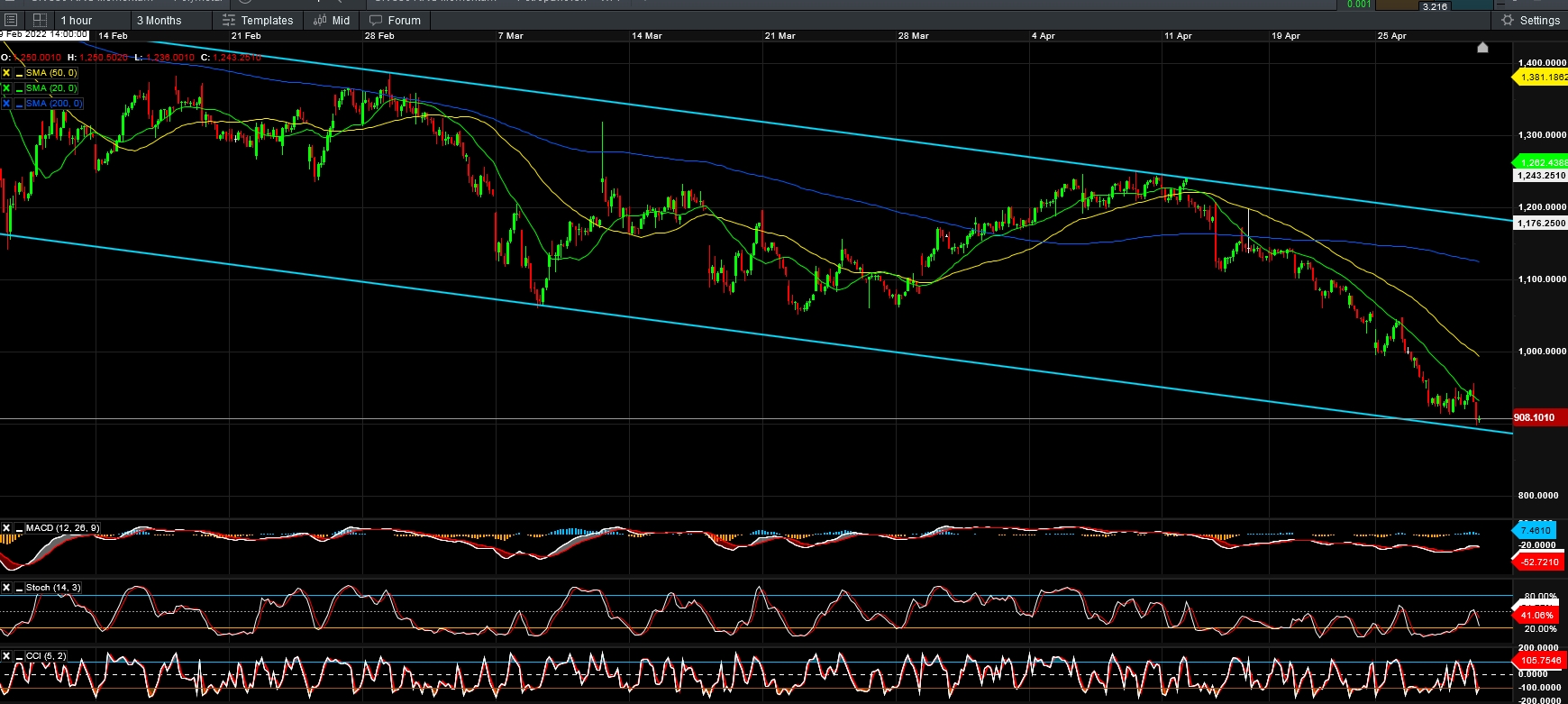Minimize the MACD indicator panel
This screenshot has height=704, width=1568.
pyautogui.click(x=19, y=528)
